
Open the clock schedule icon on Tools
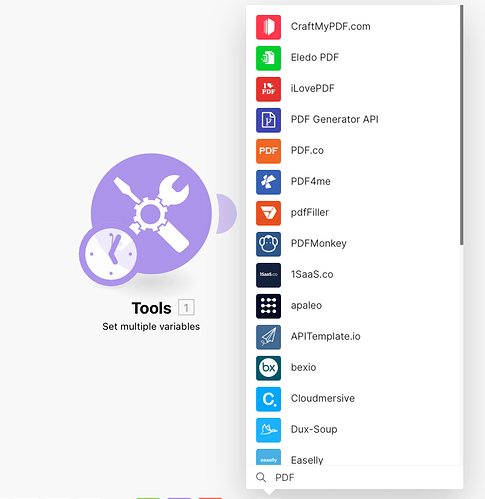[x=111, y=254]
